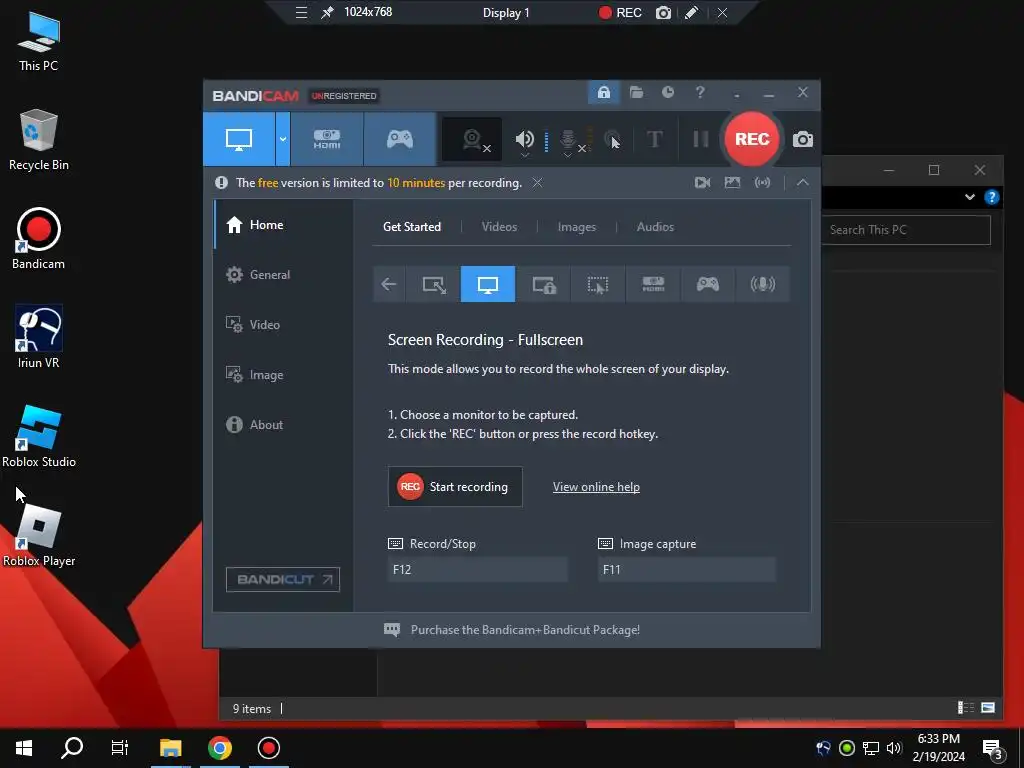Screen dimensions: 1024x768
Task: Open the Windows Start menu
Action: [x=24, y=748]
